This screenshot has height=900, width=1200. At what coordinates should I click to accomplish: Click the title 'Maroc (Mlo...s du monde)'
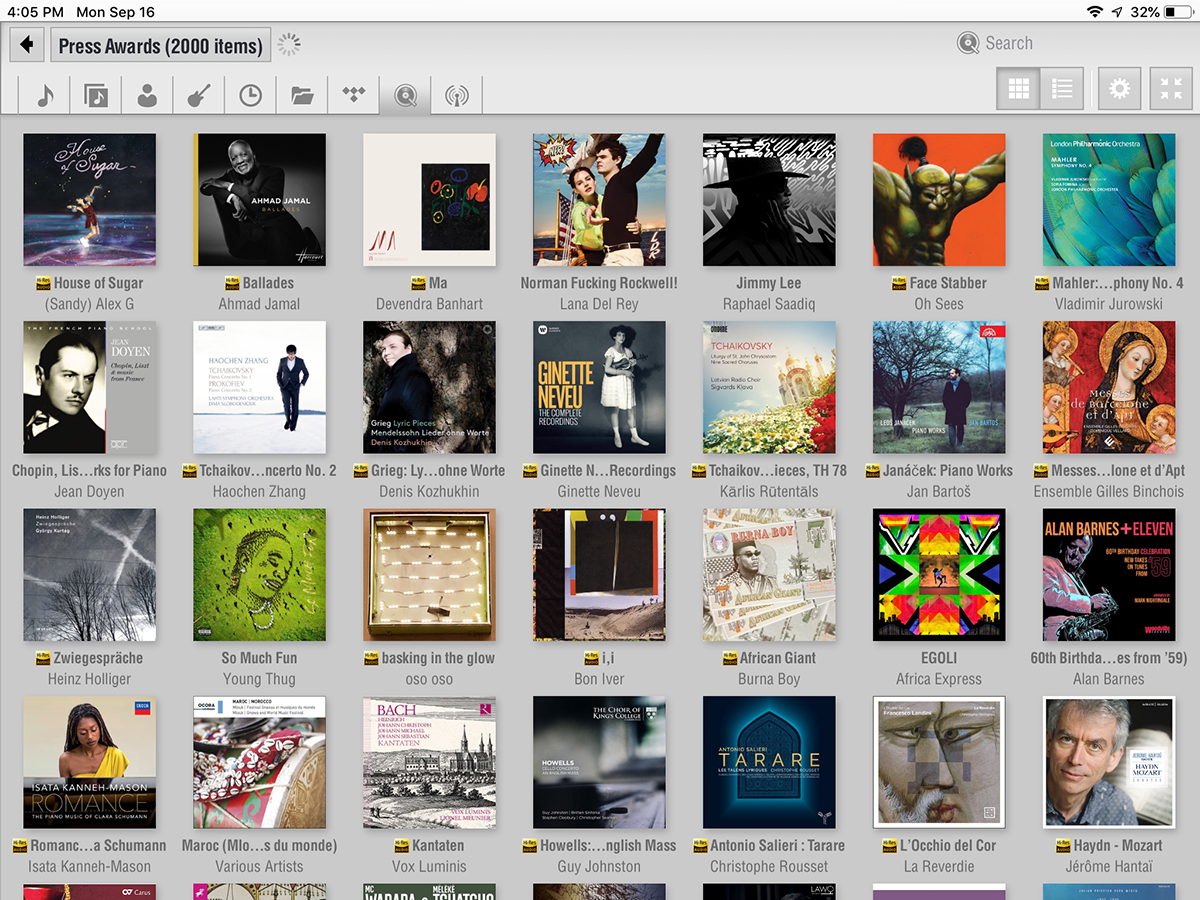[260, 846]
